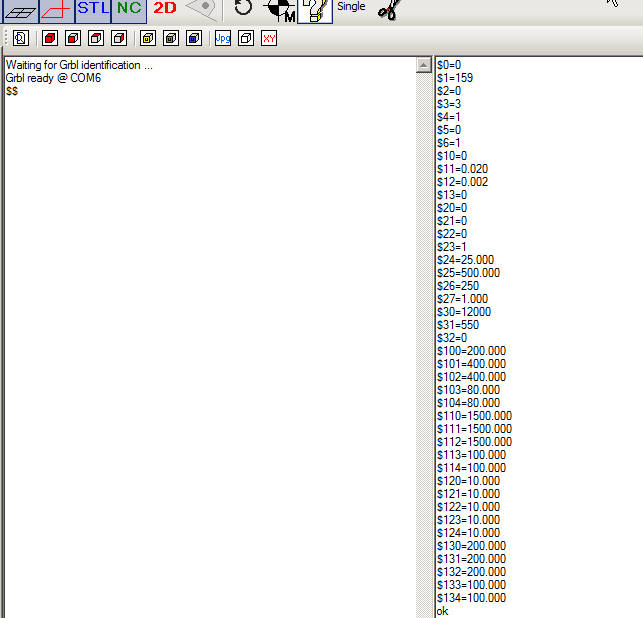
Task: Click the zoom page magnifier icon
Action: pos(21,39)
